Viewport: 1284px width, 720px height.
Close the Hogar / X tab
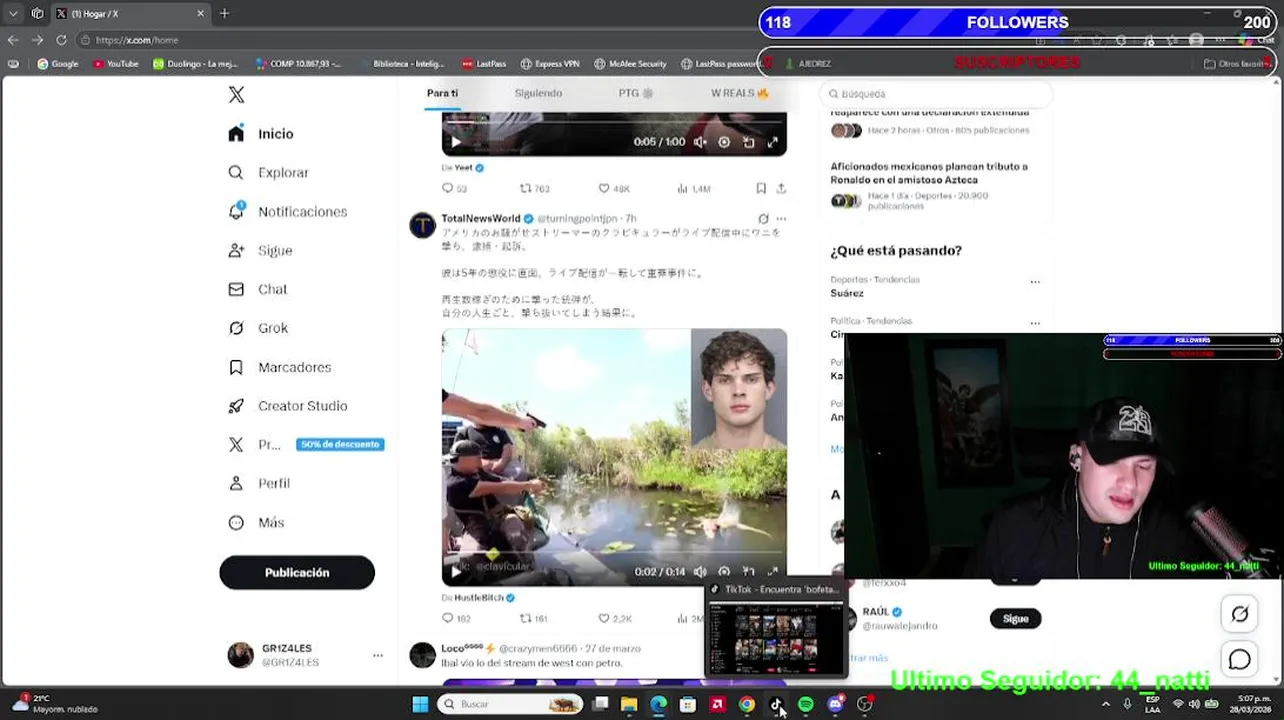click(x=200, y=13)
